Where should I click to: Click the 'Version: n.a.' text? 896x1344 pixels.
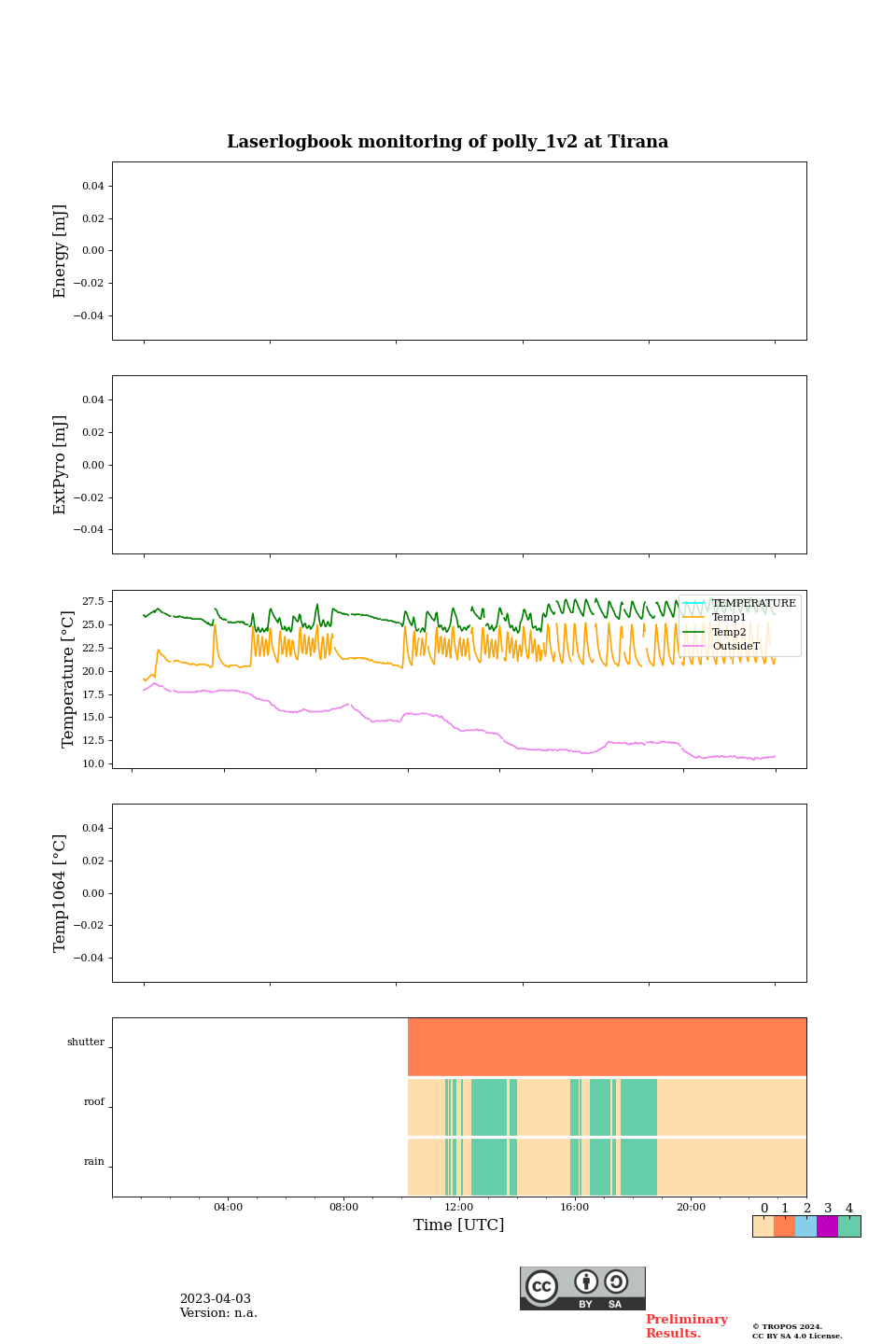tap(218, 1313)
